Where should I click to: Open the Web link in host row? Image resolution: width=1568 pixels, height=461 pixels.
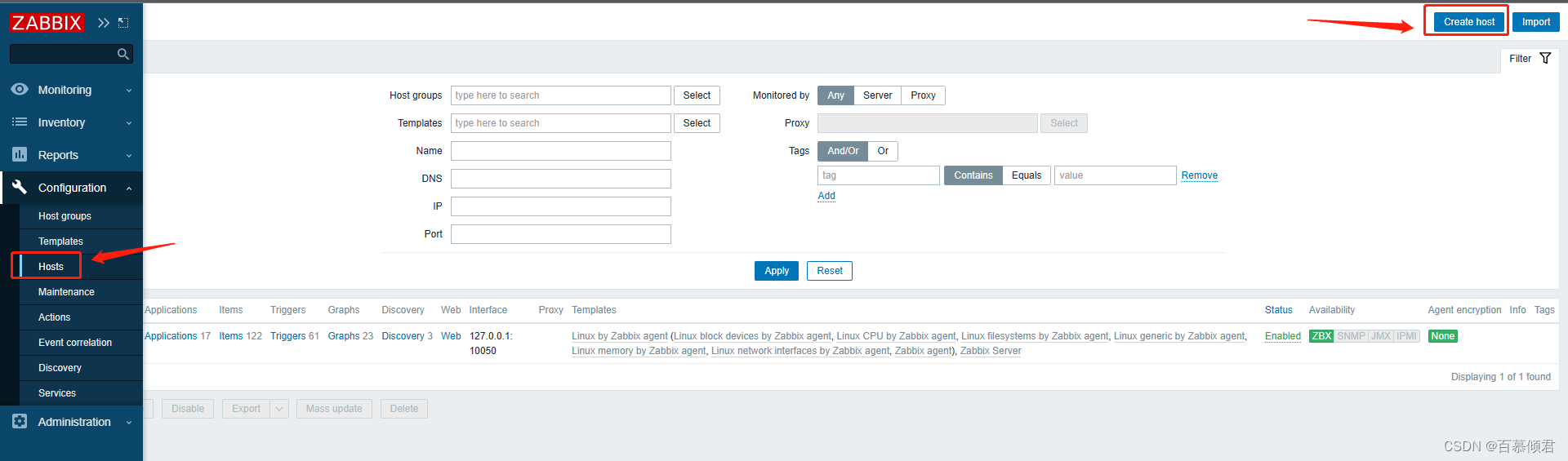pos(451,336)
